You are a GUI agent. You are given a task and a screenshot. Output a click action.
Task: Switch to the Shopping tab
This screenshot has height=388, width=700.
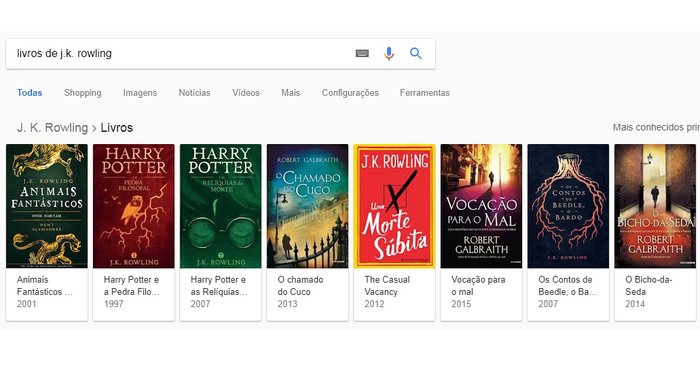pyautogui.click(x=83, y=93)
